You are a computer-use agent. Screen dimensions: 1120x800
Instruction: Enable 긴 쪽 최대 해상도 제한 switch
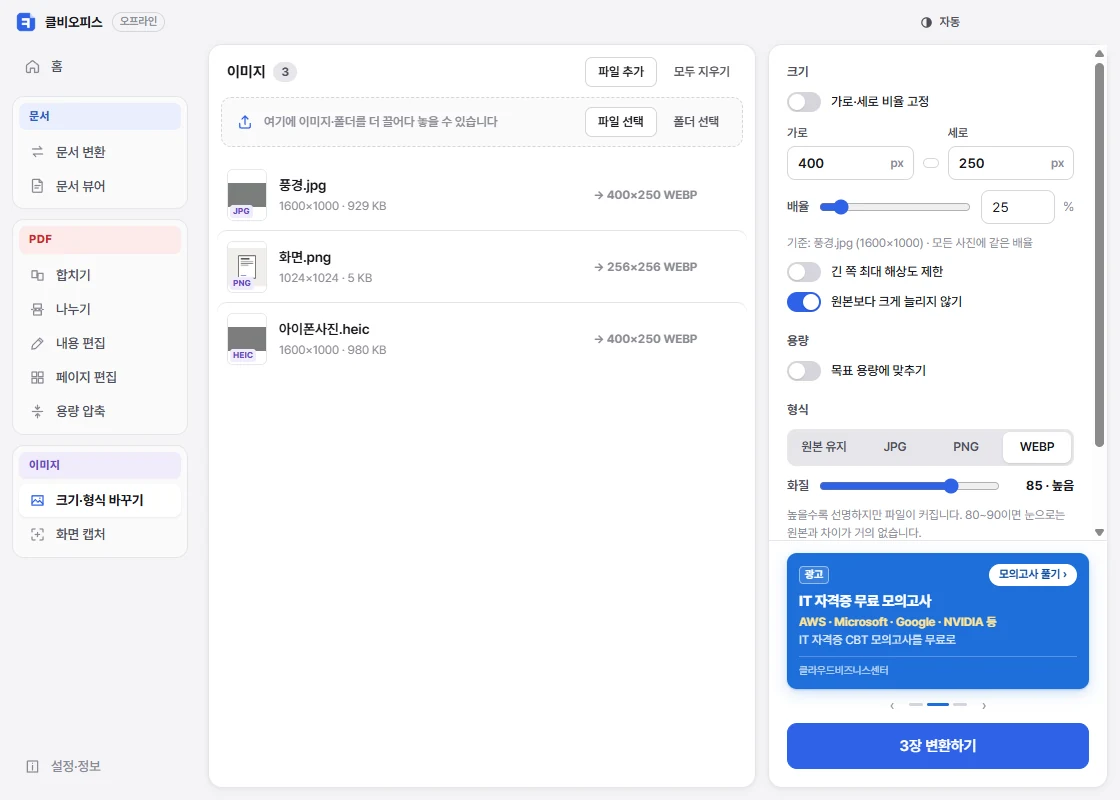[x=804, y=271]
